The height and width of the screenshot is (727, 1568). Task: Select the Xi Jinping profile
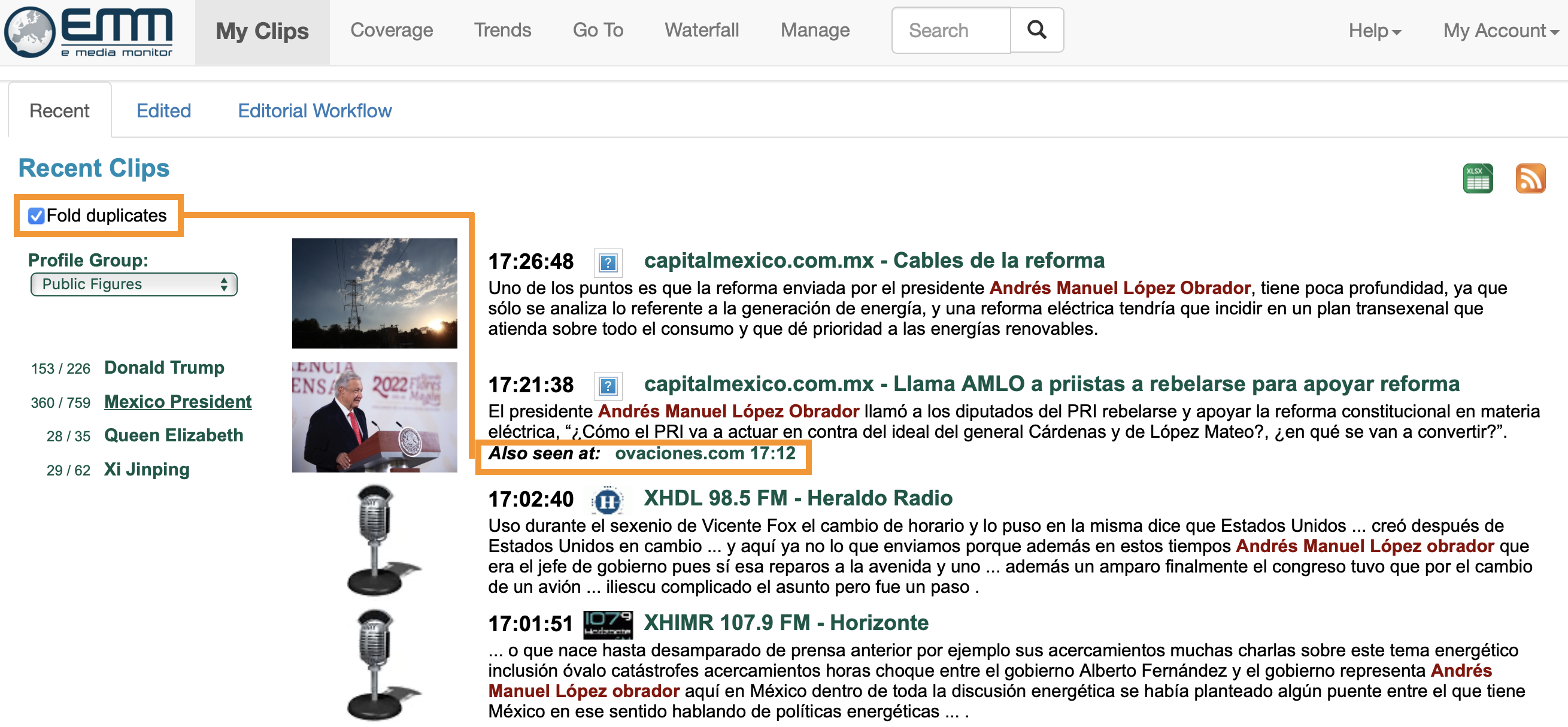(x=147, y=469)
